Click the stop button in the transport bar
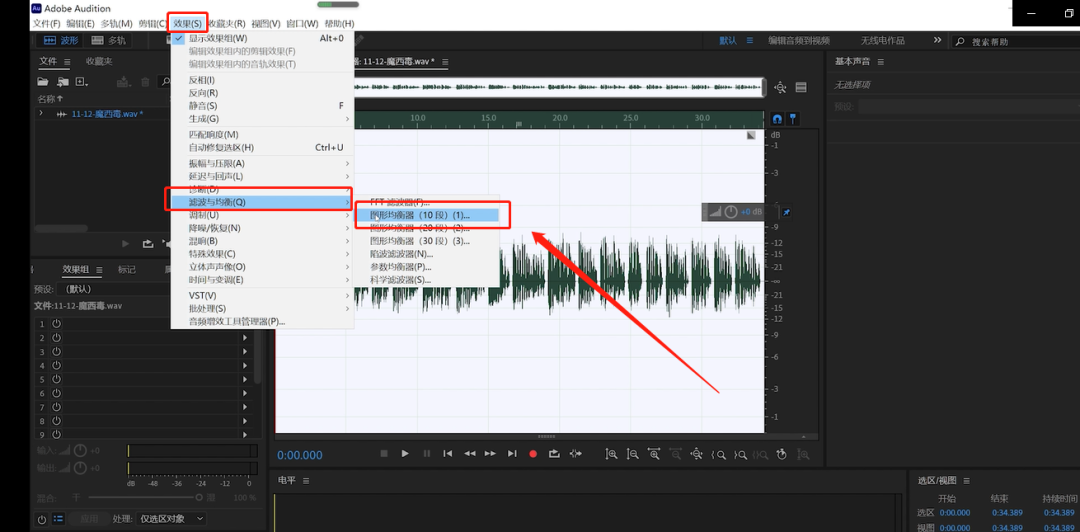 384,453
